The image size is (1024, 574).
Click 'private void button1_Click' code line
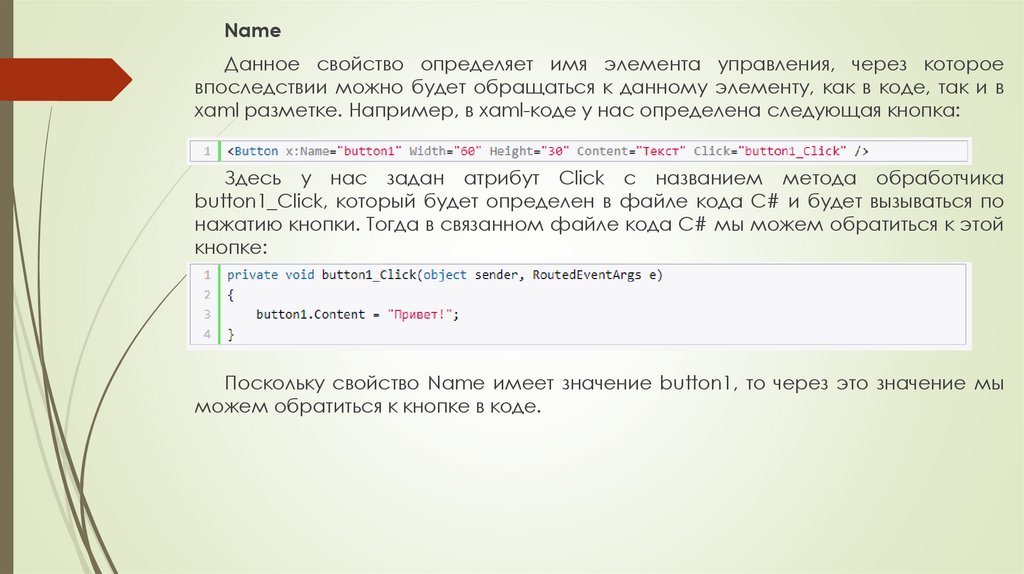(445, 275)
